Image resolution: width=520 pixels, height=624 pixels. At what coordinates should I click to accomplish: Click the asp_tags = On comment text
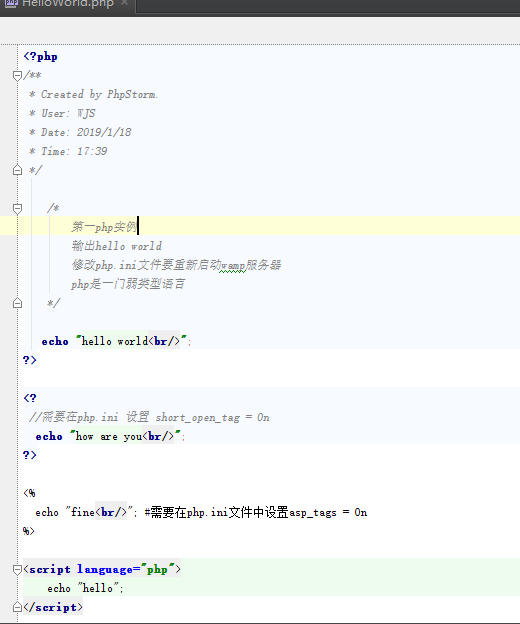pyautogui.click(x=256, y=513)
